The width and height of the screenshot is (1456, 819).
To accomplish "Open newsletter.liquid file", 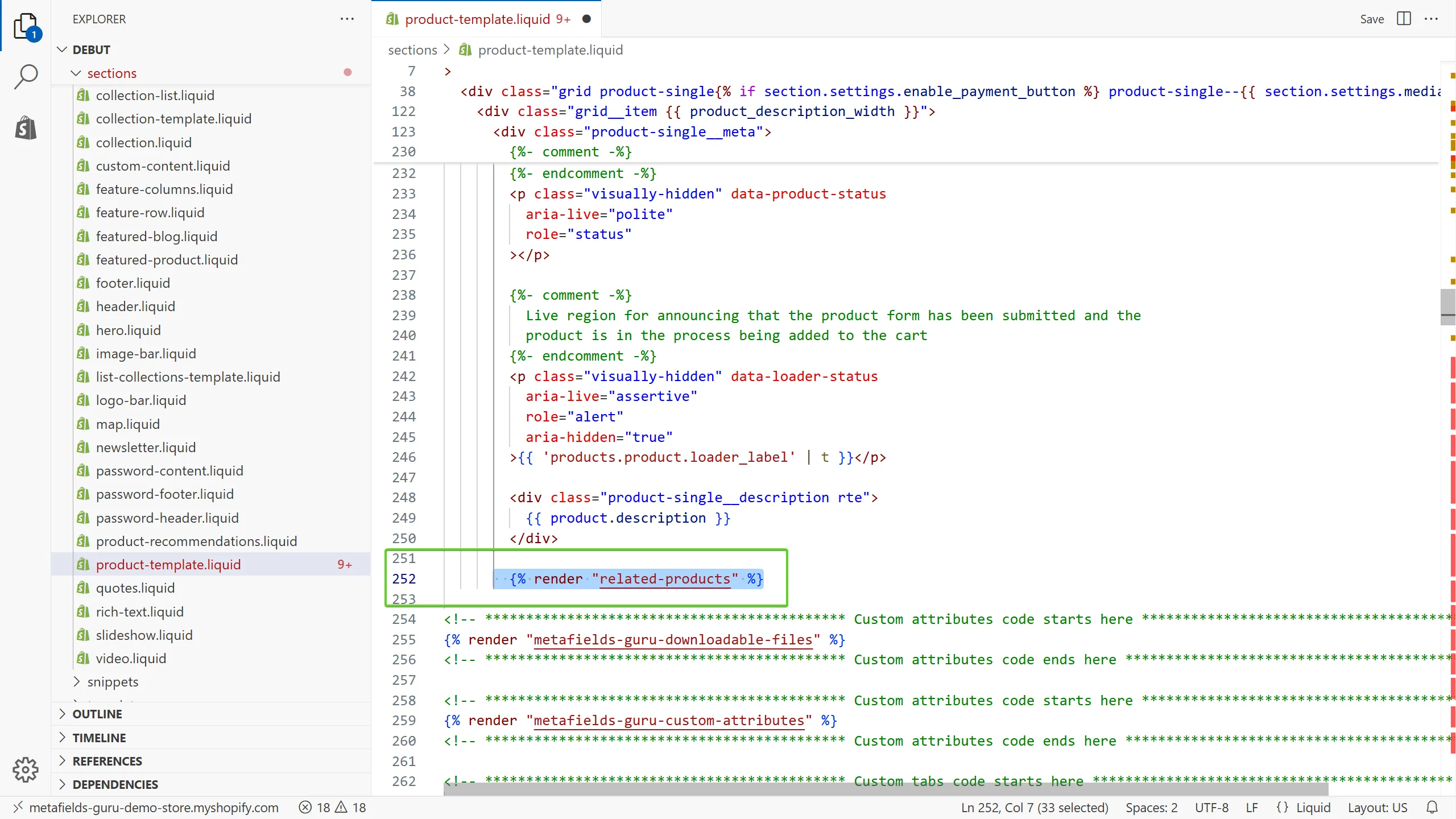I will tap(146, 447).
